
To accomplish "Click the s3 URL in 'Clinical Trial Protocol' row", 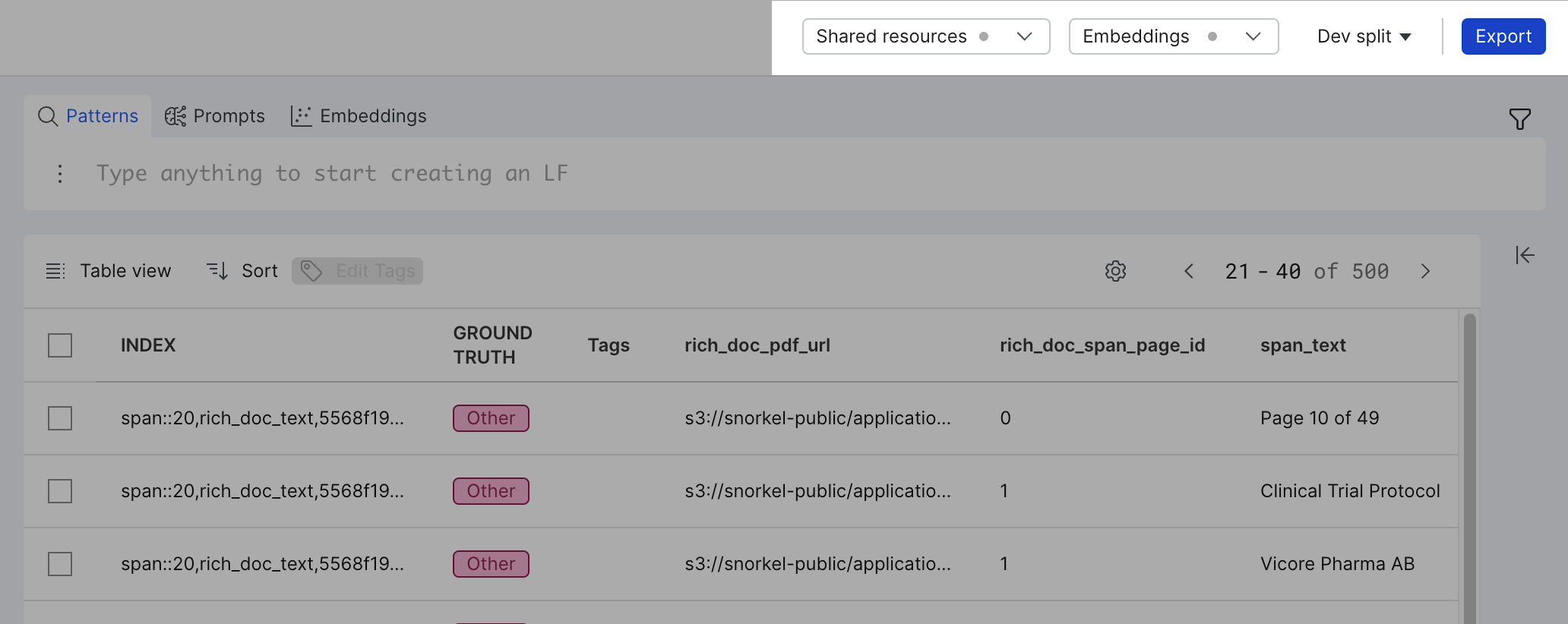I will [817, 491].
